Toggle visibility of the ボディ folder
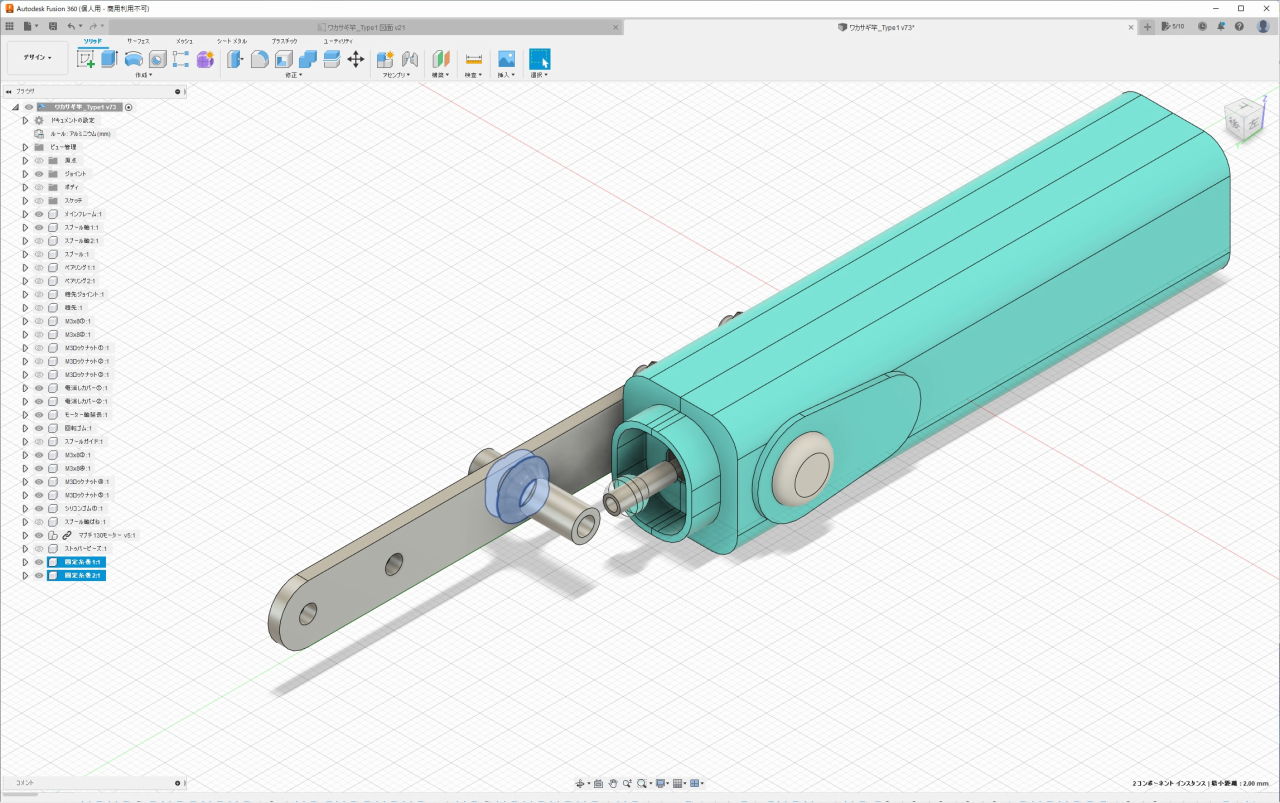1280x803 pixels. (39, 187)
